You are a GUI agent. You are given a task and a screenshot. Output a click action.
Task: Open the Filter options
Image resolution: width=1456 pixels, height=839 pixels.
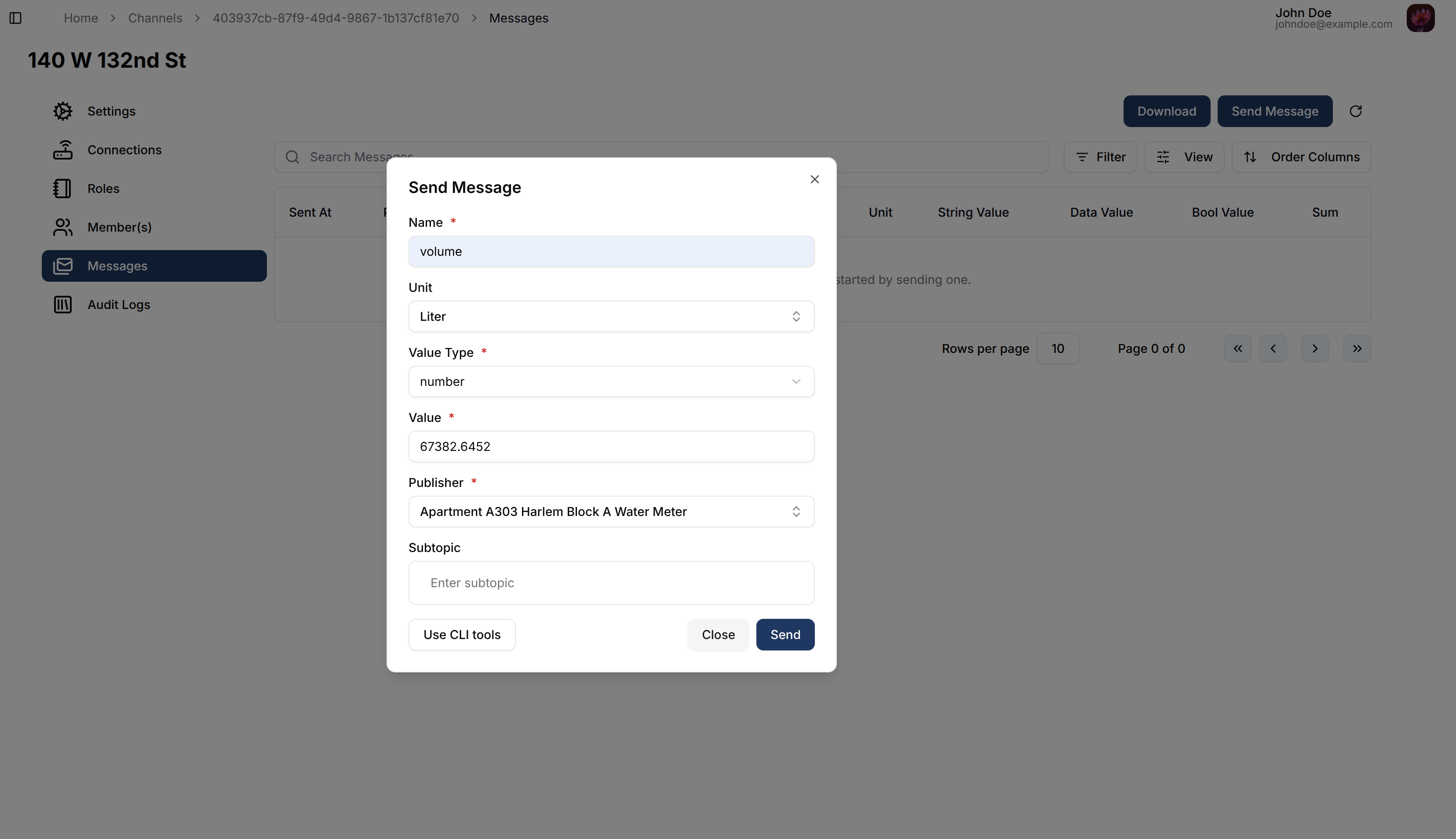coord(1100,157)
